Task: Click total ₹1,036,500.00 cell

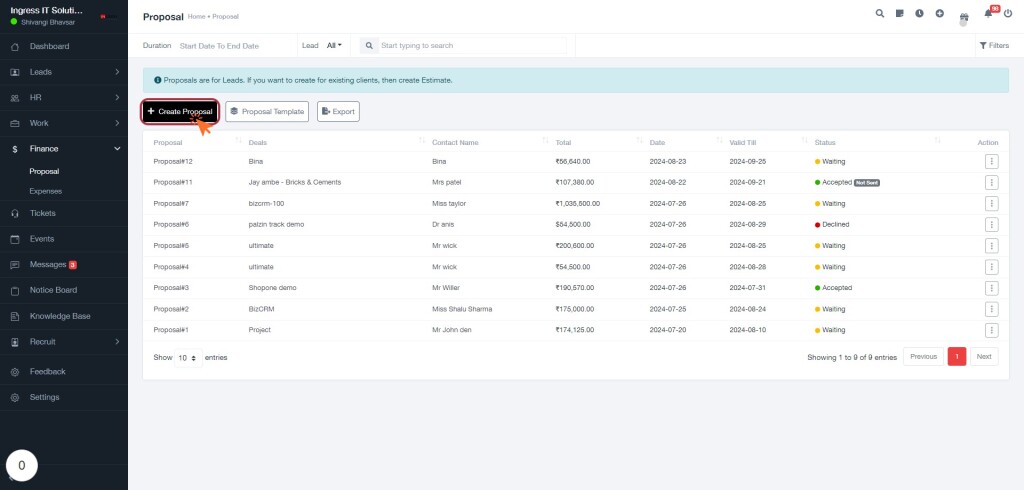Action: coord(578,204)
